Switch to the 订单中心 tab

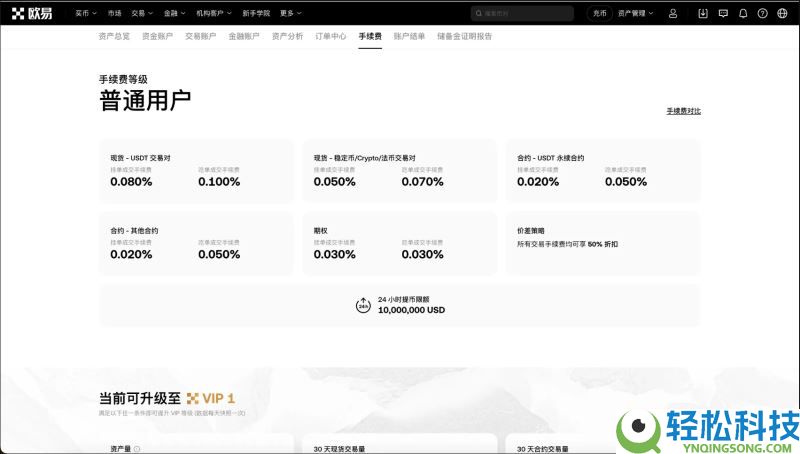coord(330,36)
